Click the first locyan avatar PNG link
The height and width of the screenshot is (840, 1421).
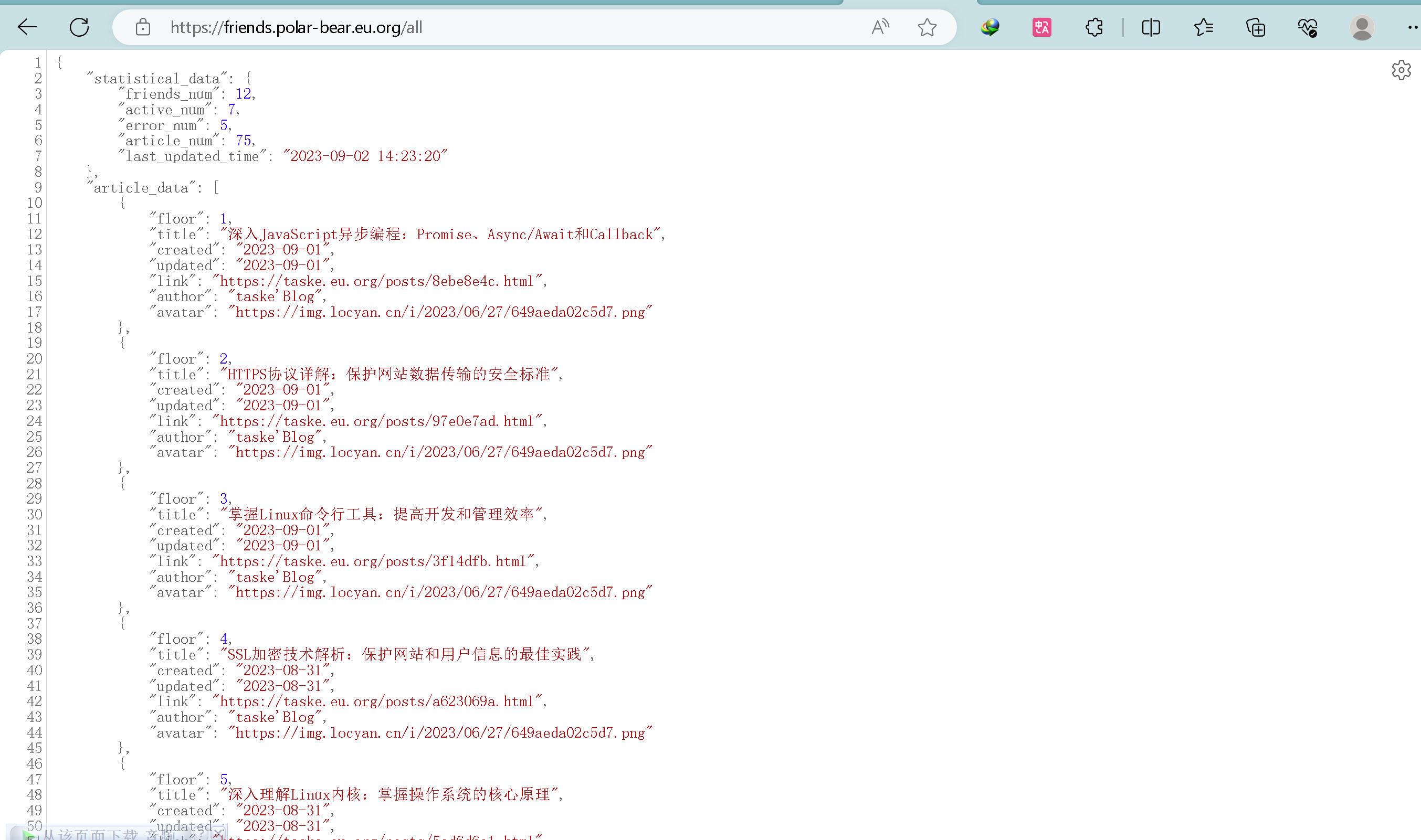coord(440,313)
